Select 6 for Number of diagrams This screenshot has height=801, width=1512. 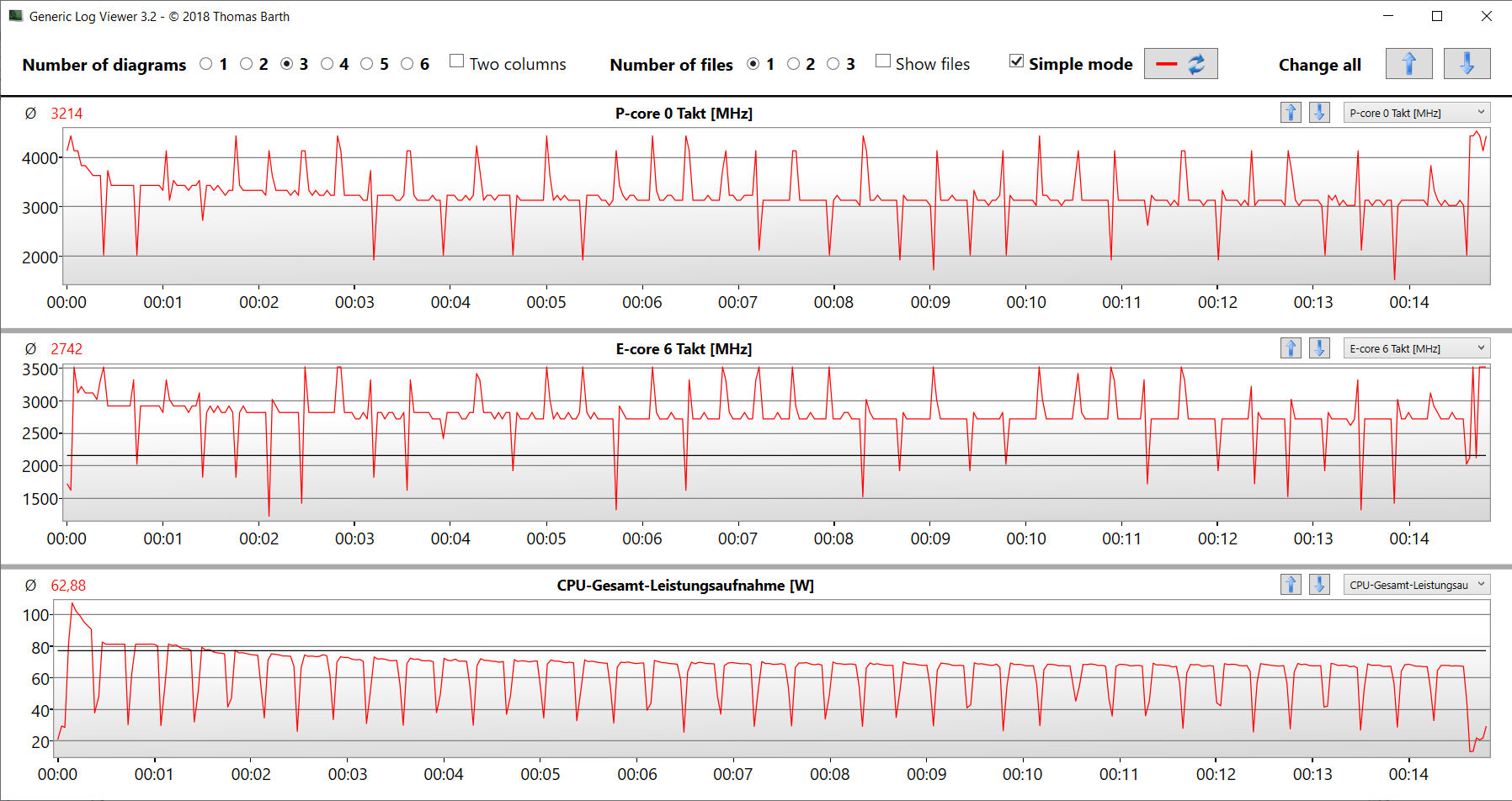[407, 64]
